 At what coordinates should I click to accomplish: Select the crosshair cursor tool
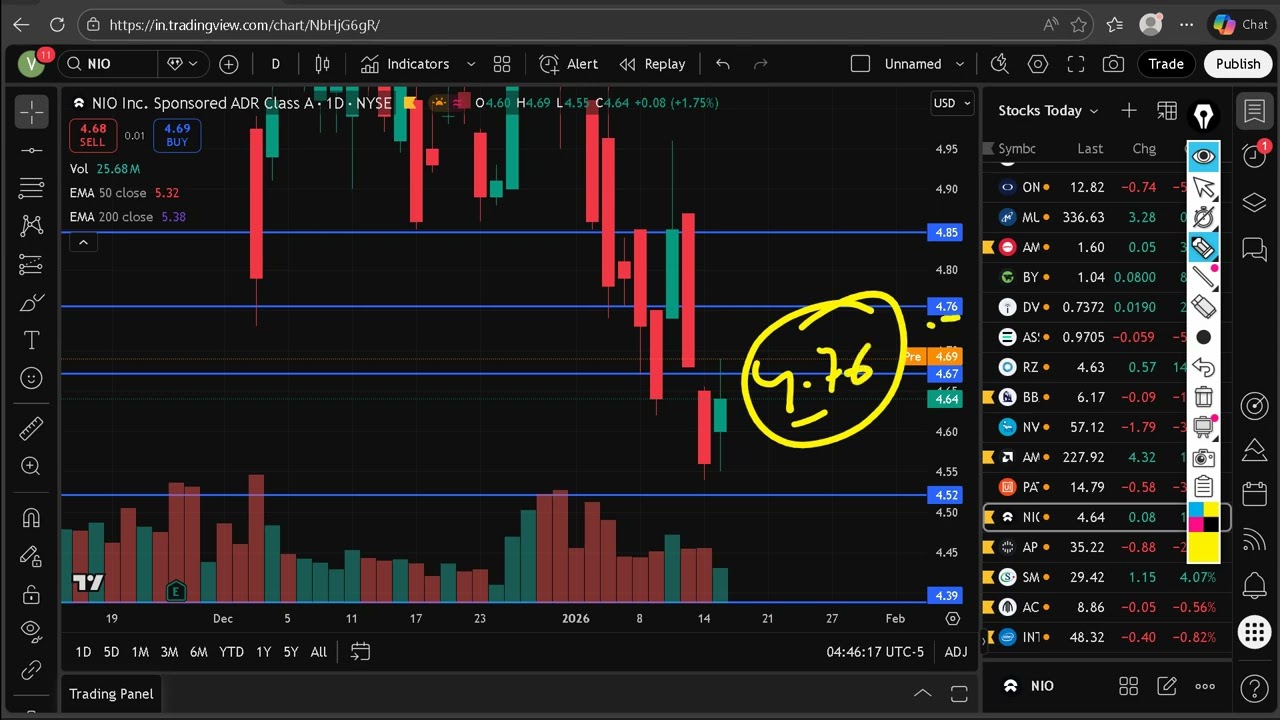31,112
